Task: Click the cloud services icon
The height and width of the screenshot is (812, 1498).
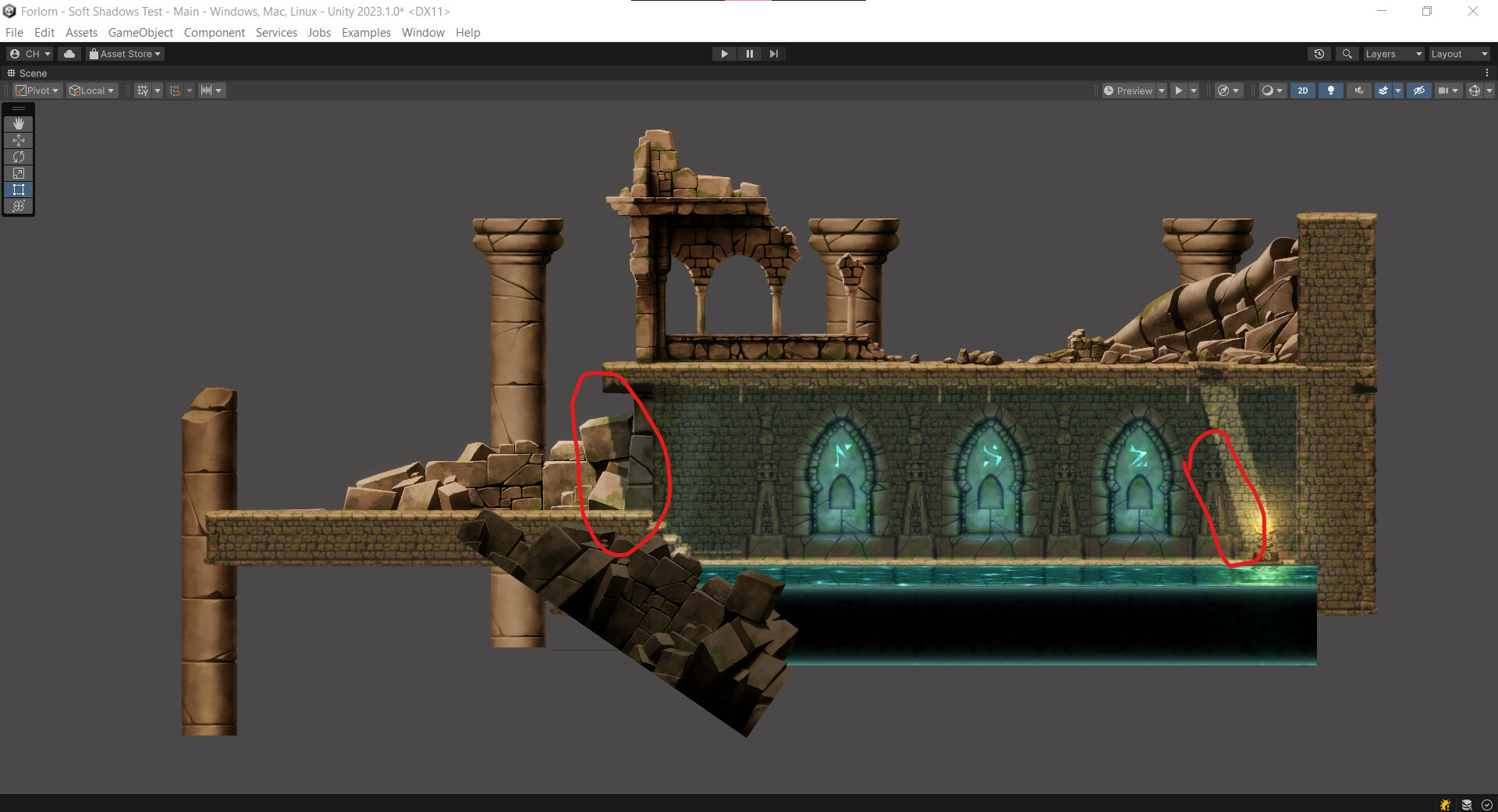Action: 69,53
